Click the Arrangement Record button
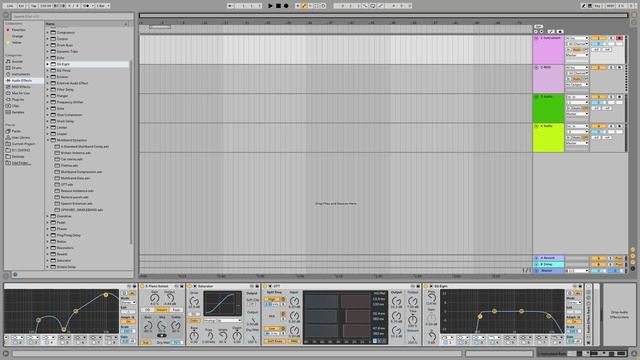This screenshot has height=360, width=640. 286,6
